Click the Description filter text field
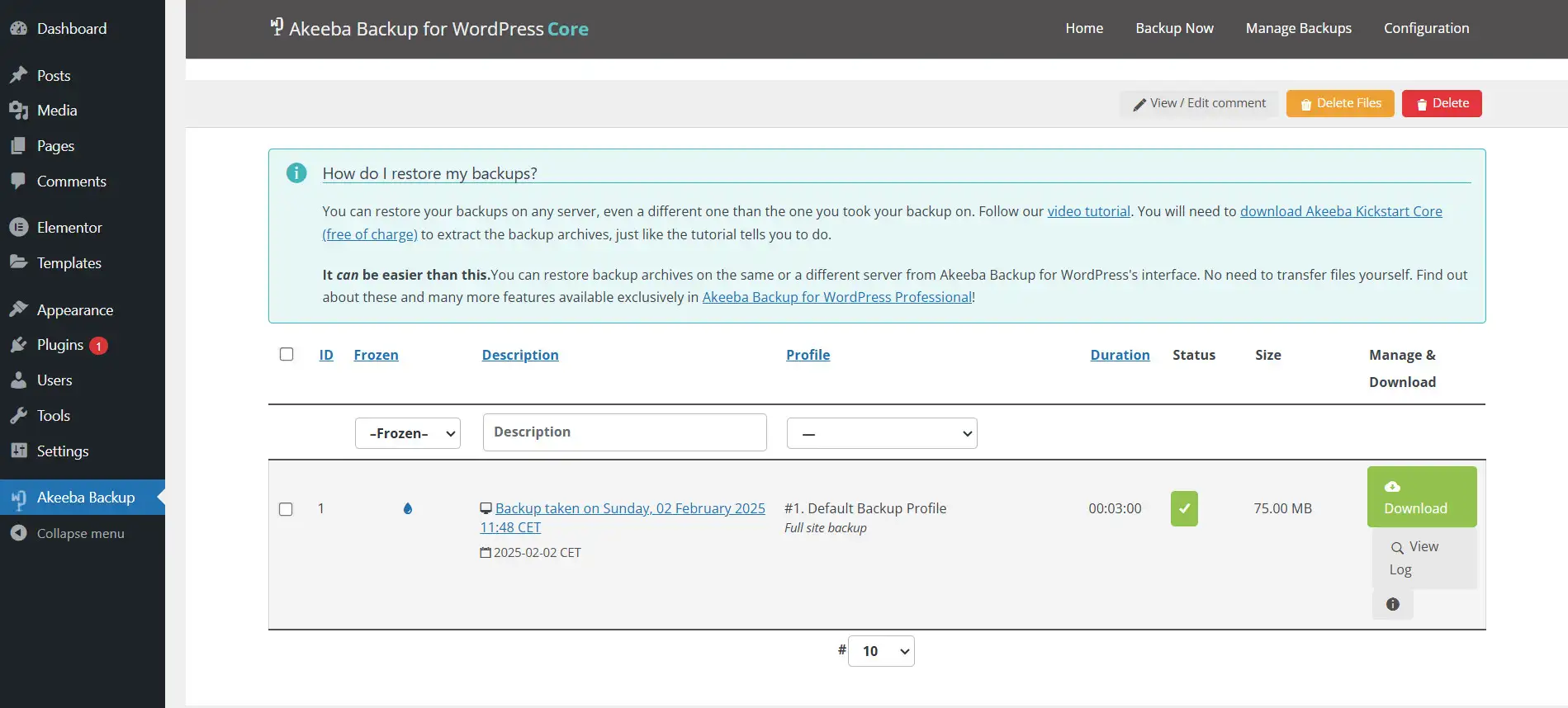Viewport: 1568px width, 708px height. click(625, 432)
